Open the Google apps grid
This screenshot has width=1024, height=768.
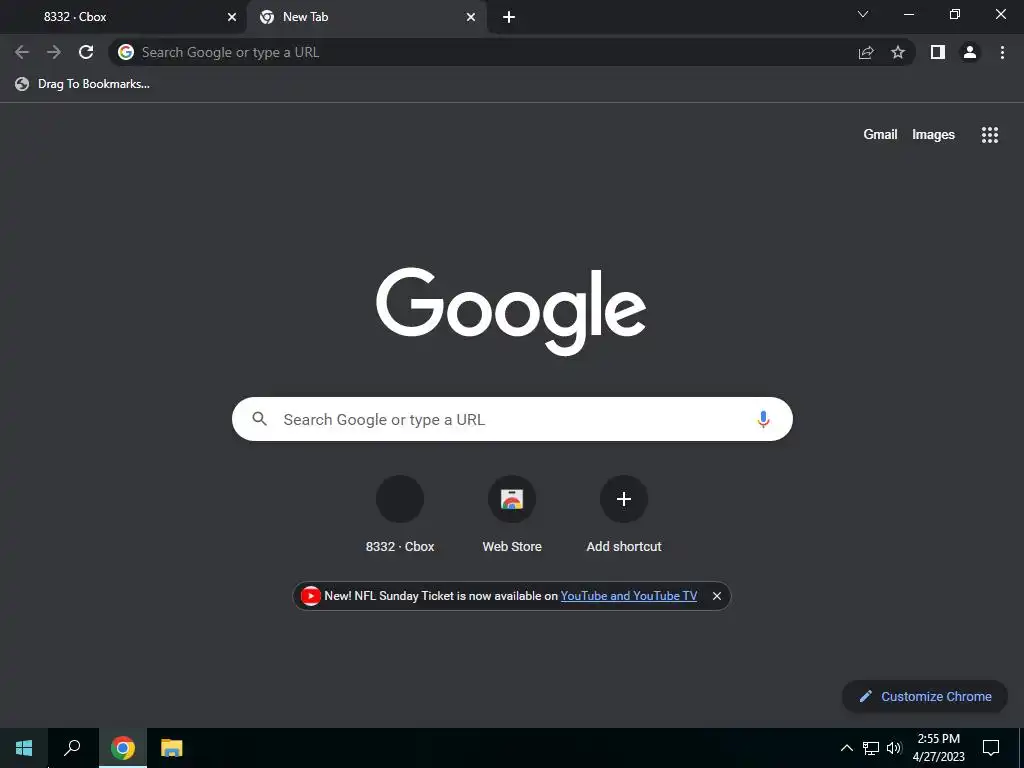point(989,135)
